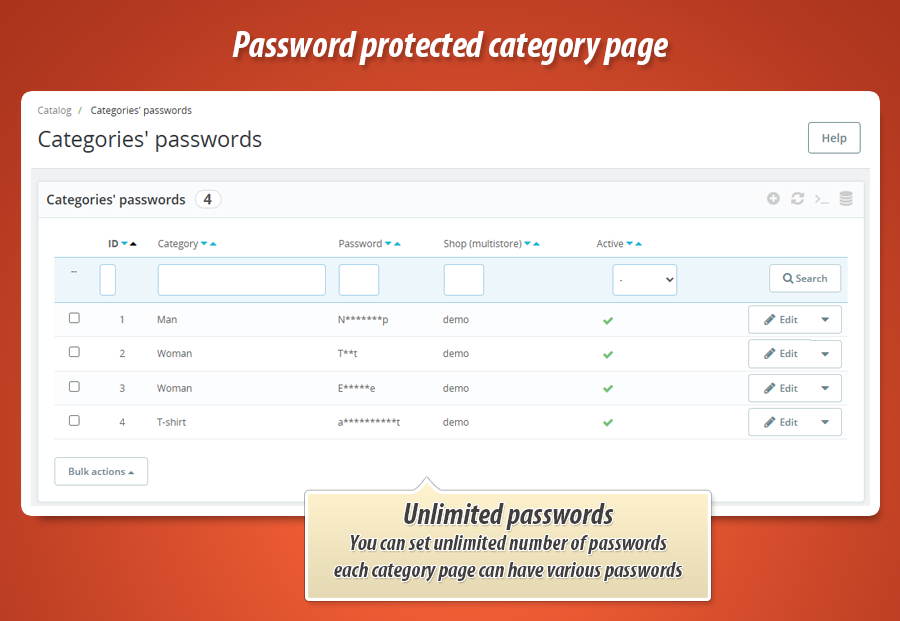Open the Catalog breadcrumb link

pos(54,110)
